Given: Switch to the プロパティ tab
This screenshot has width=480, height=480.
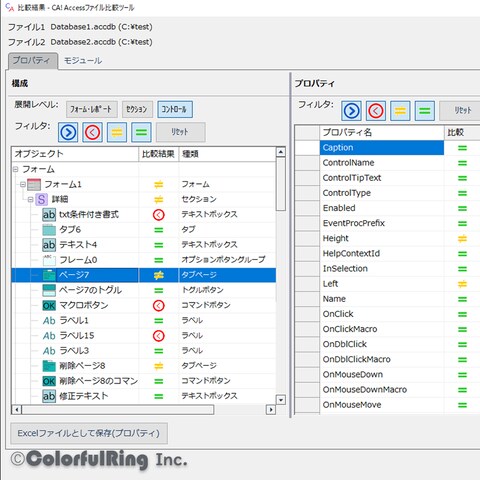Looking at the screenshot, I should click(x=32, y=61).
